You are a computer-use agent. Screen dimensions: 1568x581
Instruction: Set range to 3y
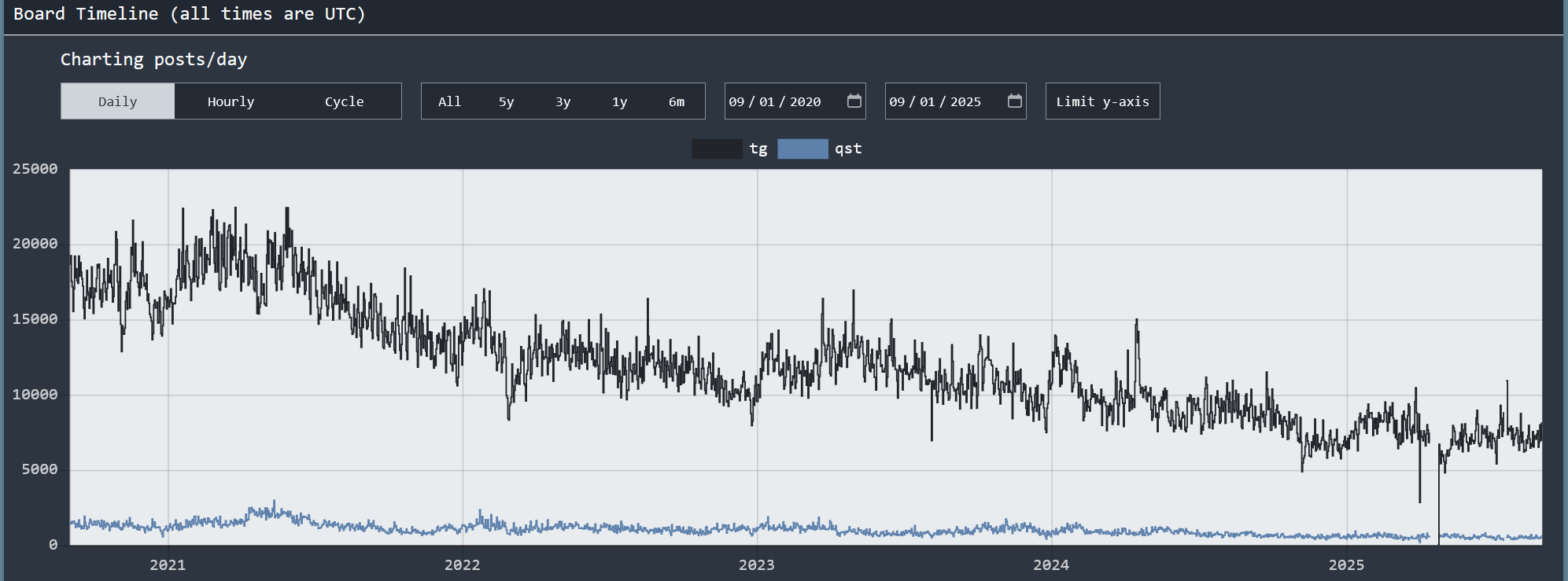coord(563,101)
